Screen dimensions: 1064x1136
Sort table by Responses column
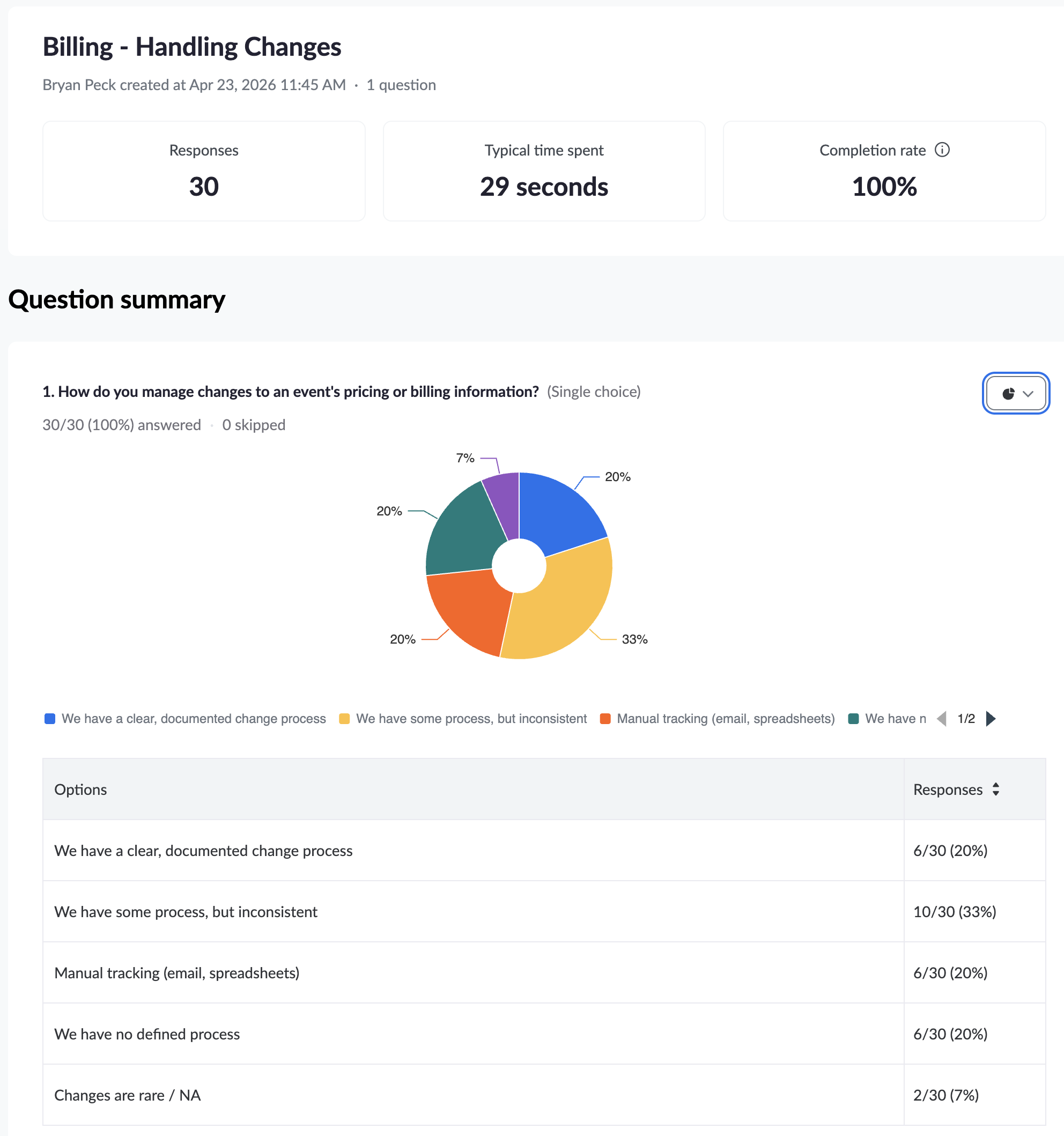tap(995, 788)
